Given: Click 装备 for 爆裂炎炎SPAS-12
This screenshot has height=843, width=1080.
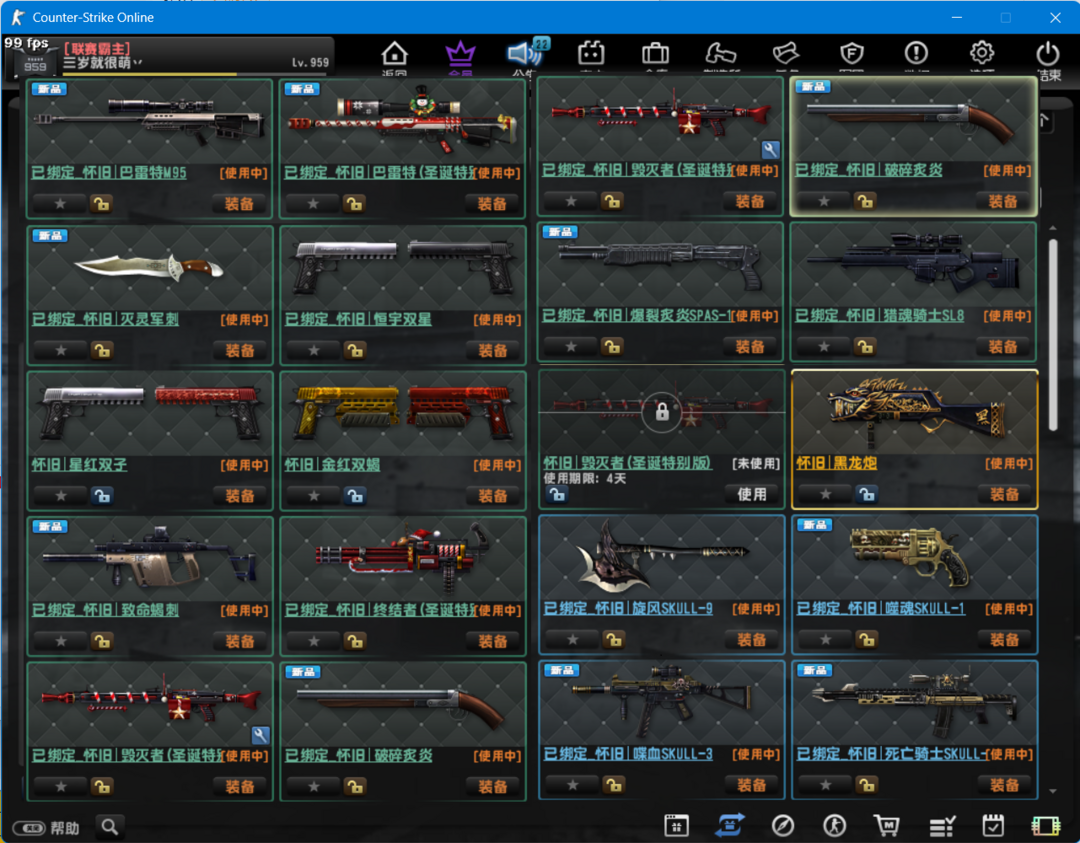Looking at the screenshot, I should click(x=750, y=346).
